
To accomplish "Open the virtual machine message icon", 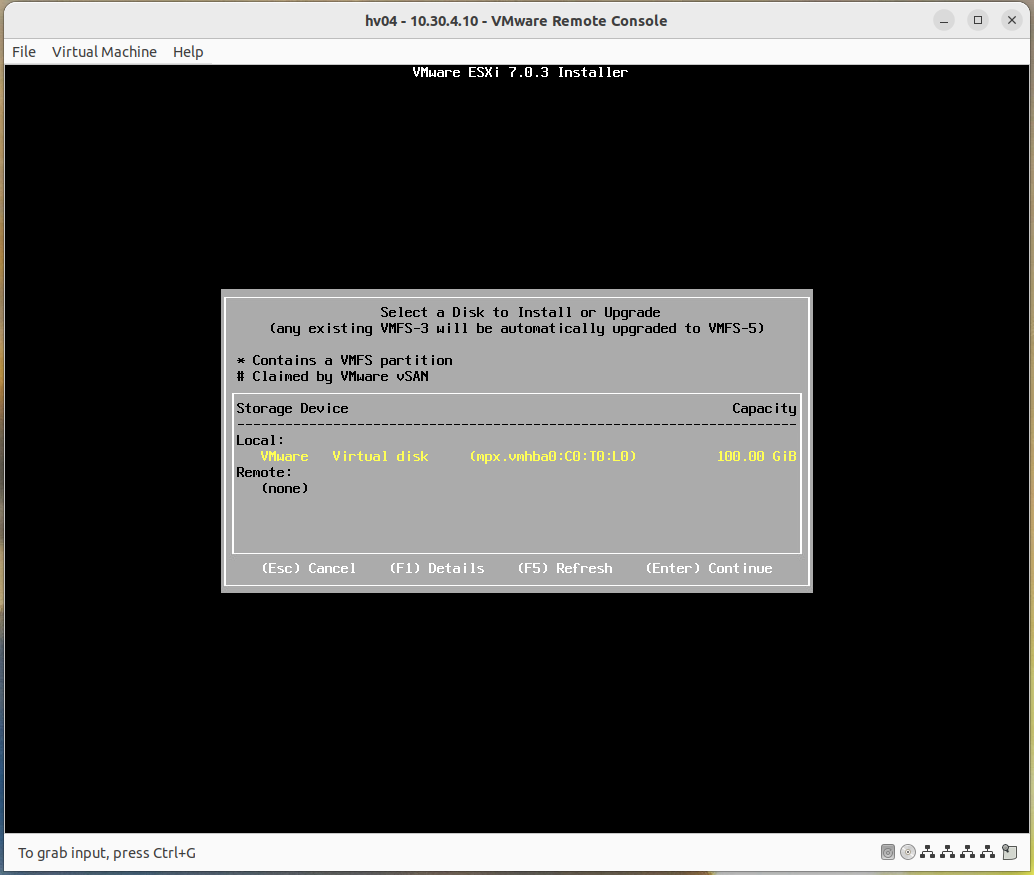I will [x=1009, y=852].
